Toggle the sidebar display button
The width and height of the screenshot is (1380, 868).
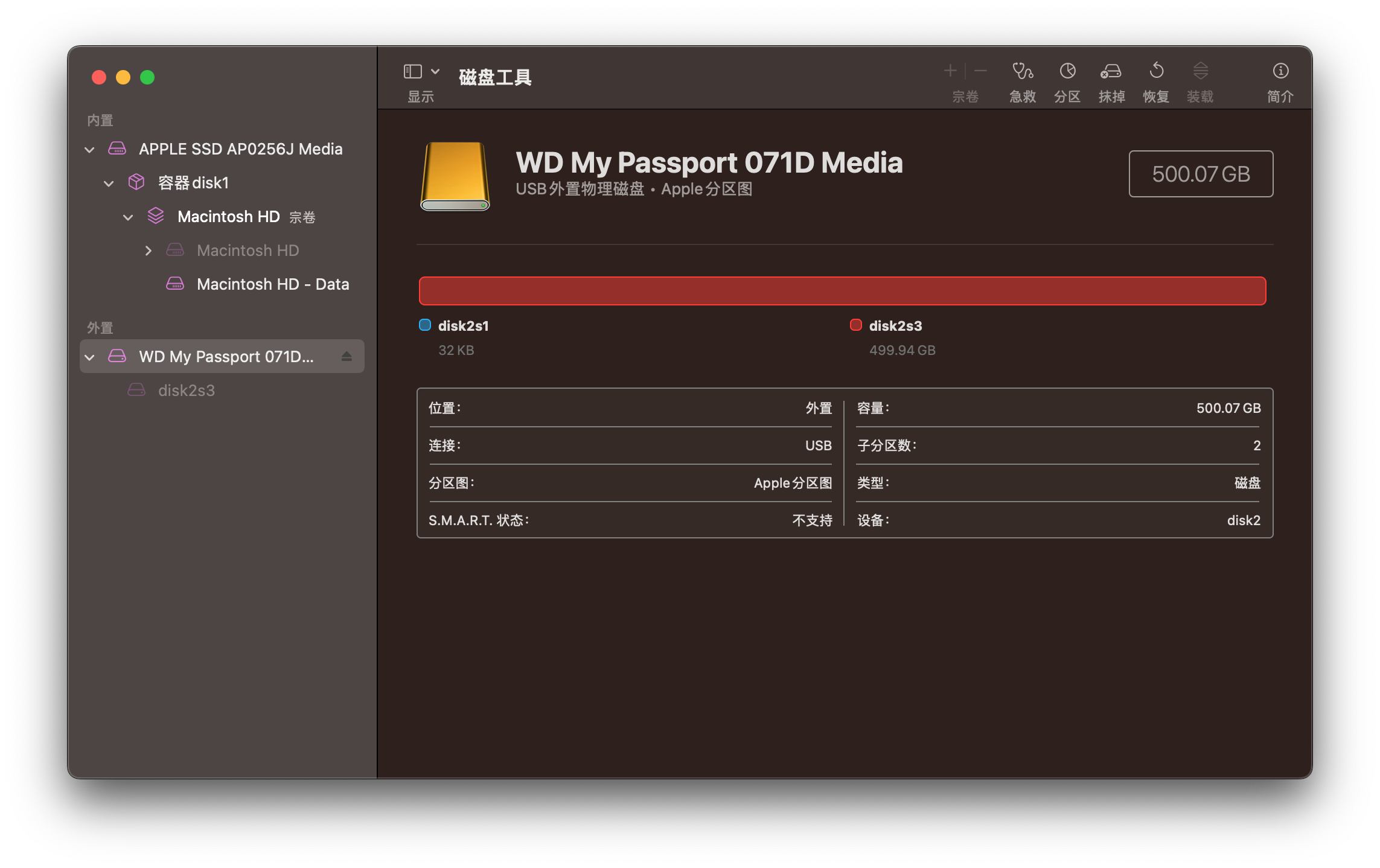coord(412,71)
